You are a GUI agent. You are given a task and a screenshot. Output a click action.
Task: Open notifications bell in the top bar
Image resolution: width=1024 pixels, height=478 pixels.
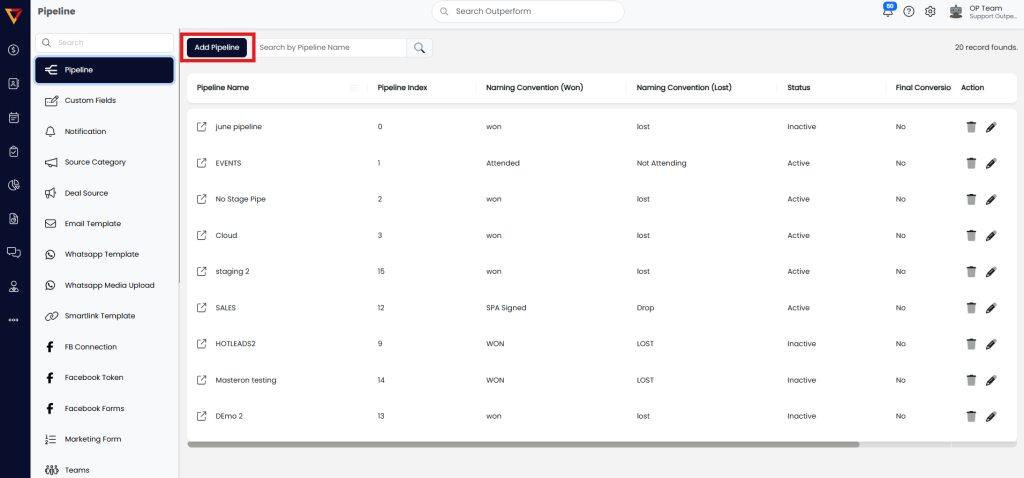(888, 11)
